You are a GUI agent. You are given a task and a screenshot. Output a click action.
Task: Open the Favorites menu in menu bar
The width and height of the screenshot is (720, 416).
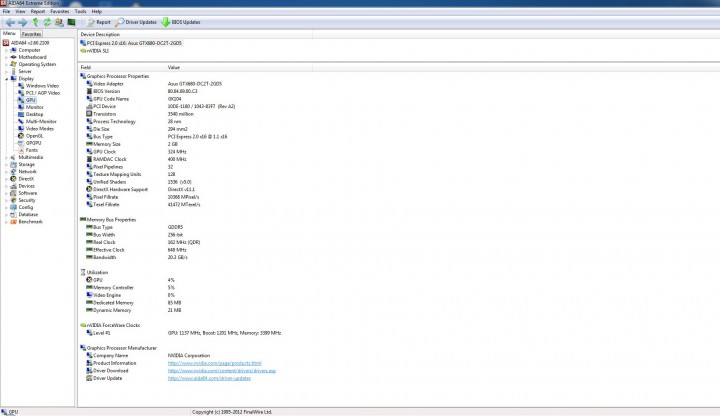click(60, 11)
